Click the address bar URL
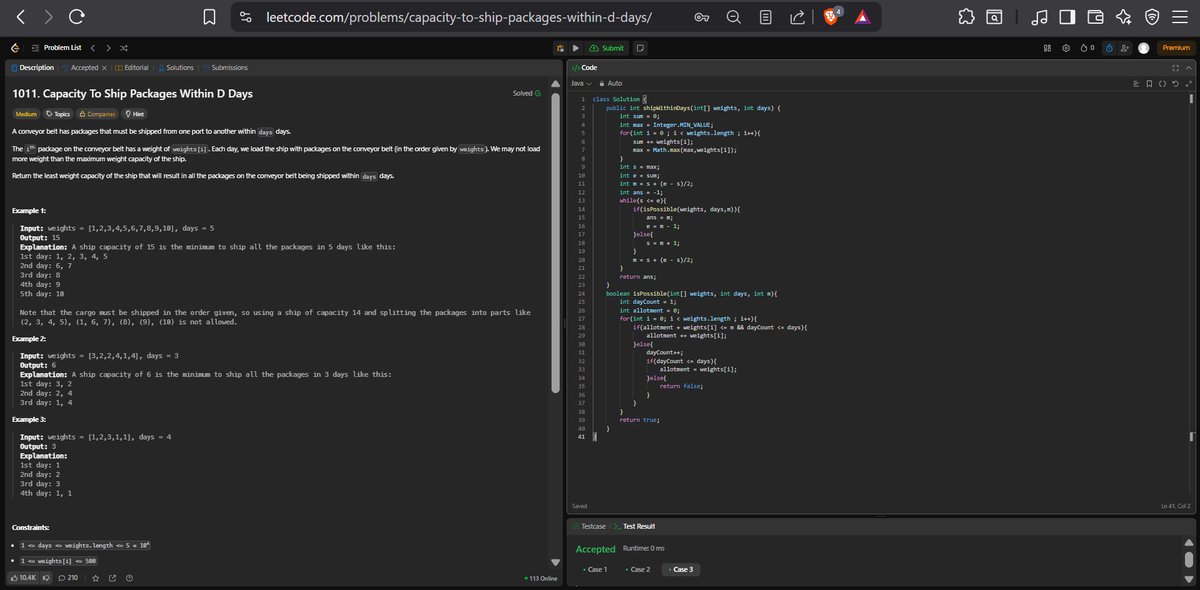 (460, 17)
